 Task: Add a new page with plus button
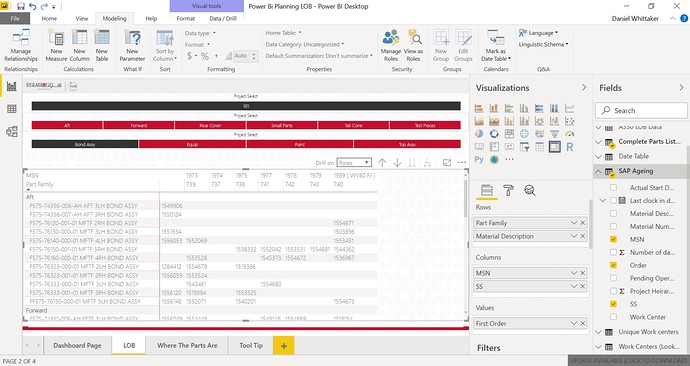[284, 346]
